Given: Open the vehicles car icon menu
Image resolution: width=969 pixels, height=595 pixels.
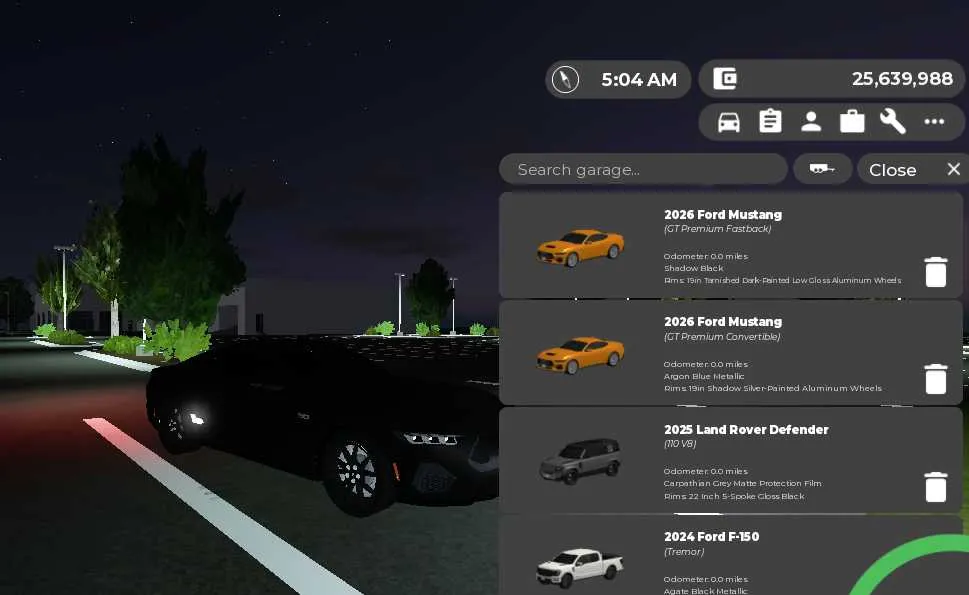Looking at the screenshot, I should 729,122.
